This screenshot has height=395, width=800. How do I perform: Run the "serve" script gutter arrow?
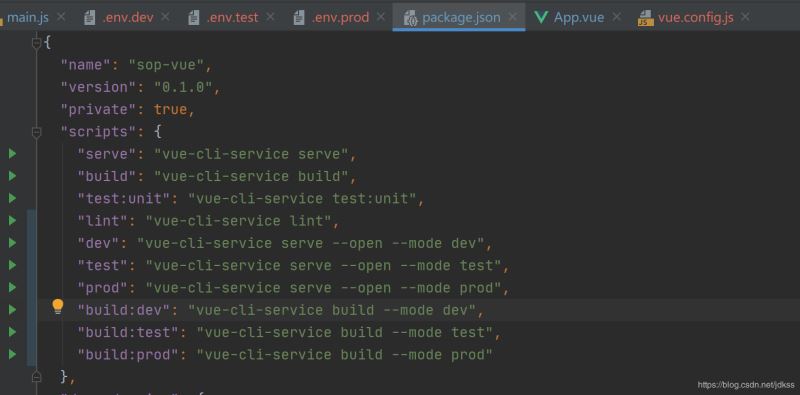[x=12, y=154]
